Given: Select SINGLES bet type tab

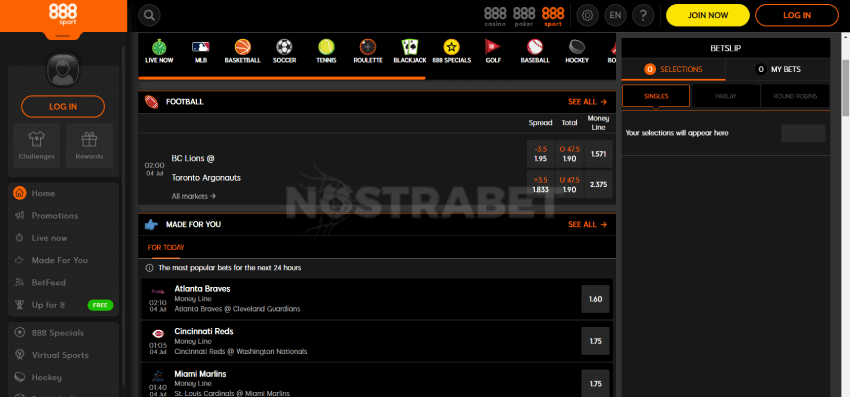Looking at the screenshot, I should pos(656,96).
